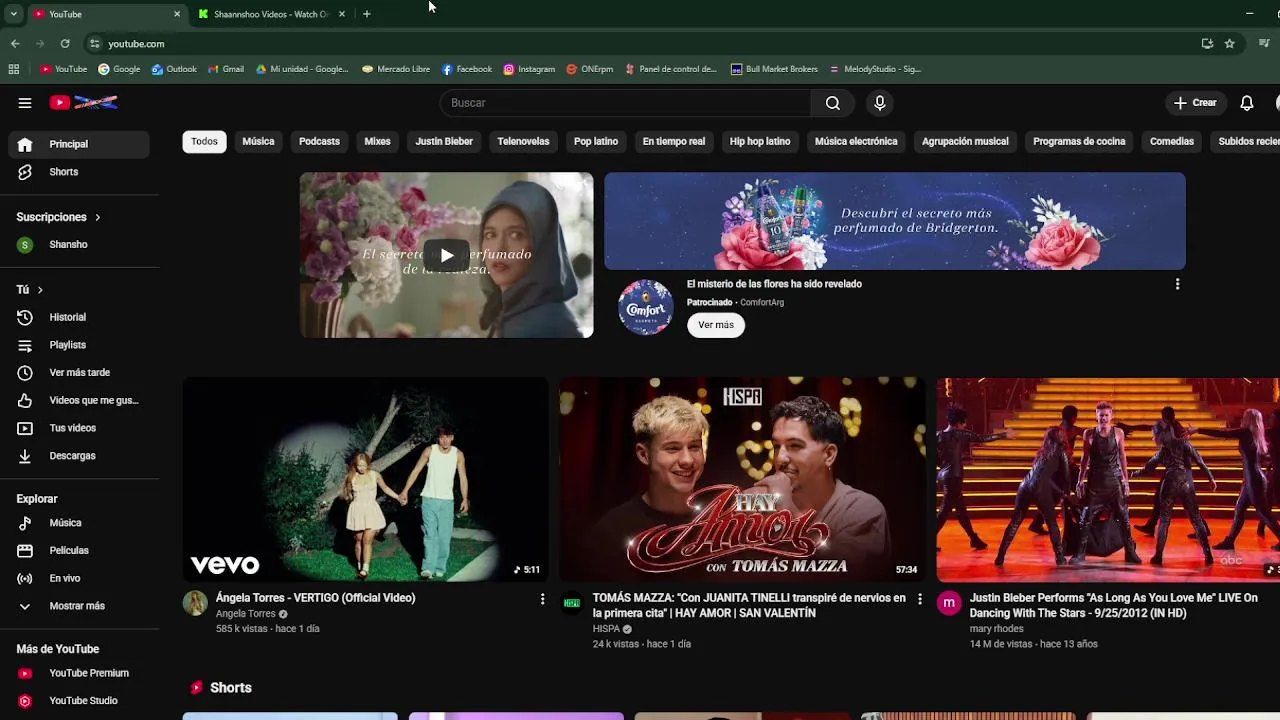
Task: Click the Ver más ad button
Action: point(716,325)
